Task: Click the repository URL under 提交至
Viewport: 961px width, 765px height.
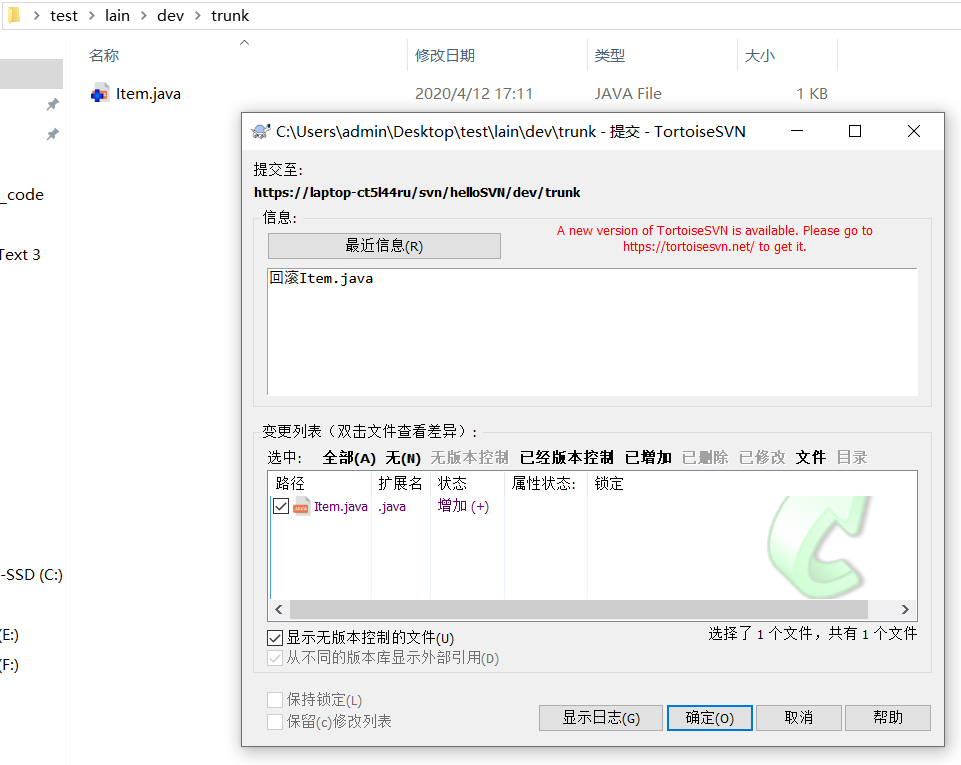Action: (417, 192)
